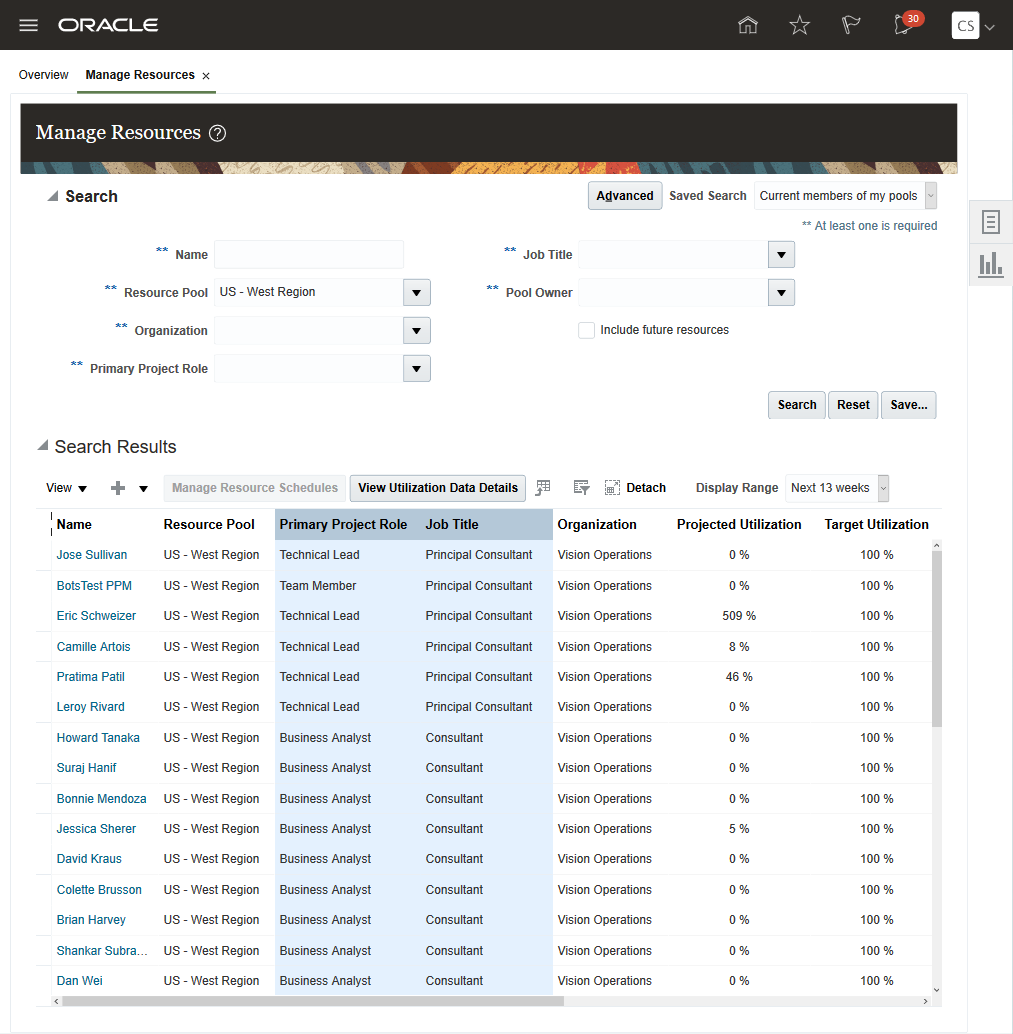The height and width of the screenshot is (1034, 1013).
Task: Open Dan Wei resource link
Action: tap(79, 981)
